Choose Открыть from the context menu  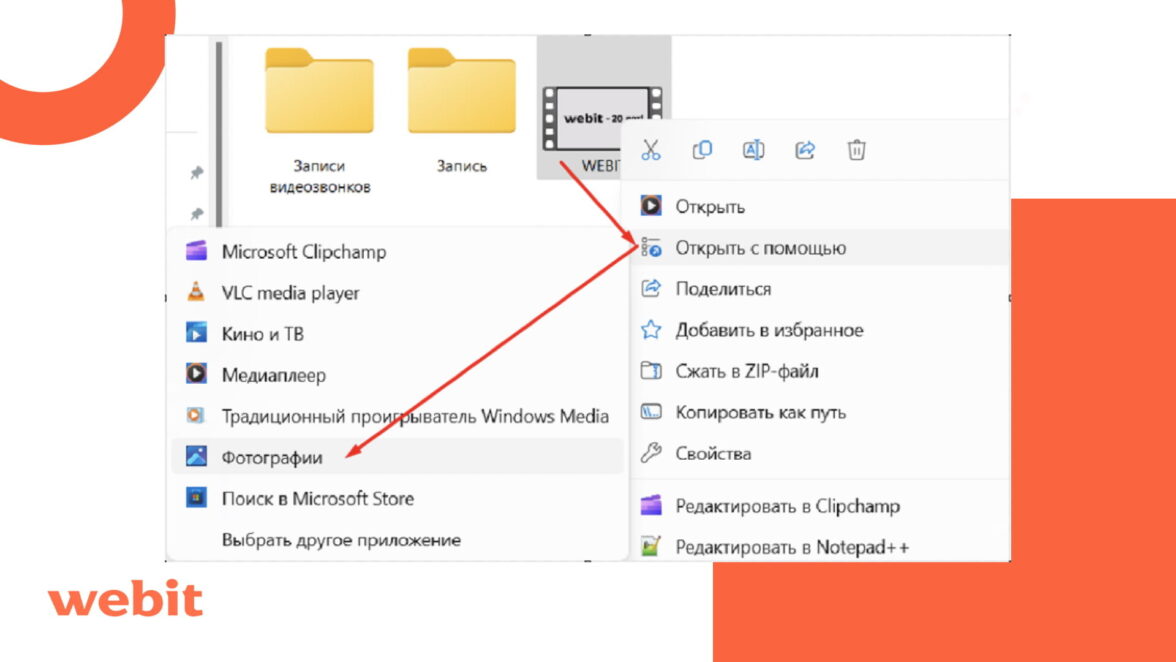pyautogui.click(x=818, y=206)
